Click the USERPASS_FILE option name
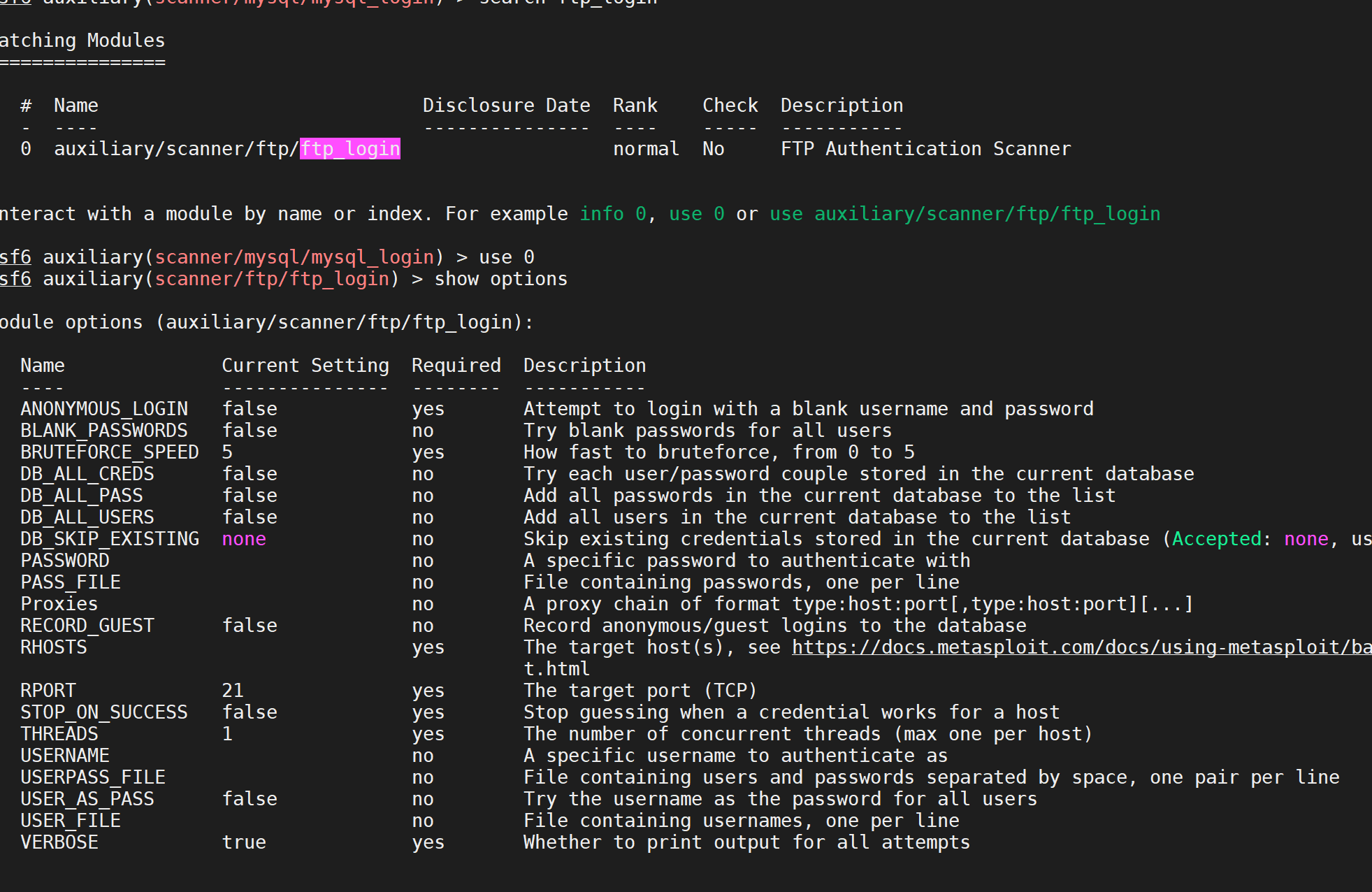Viewport: 1372px width, 892px height. tap(93, 777)
